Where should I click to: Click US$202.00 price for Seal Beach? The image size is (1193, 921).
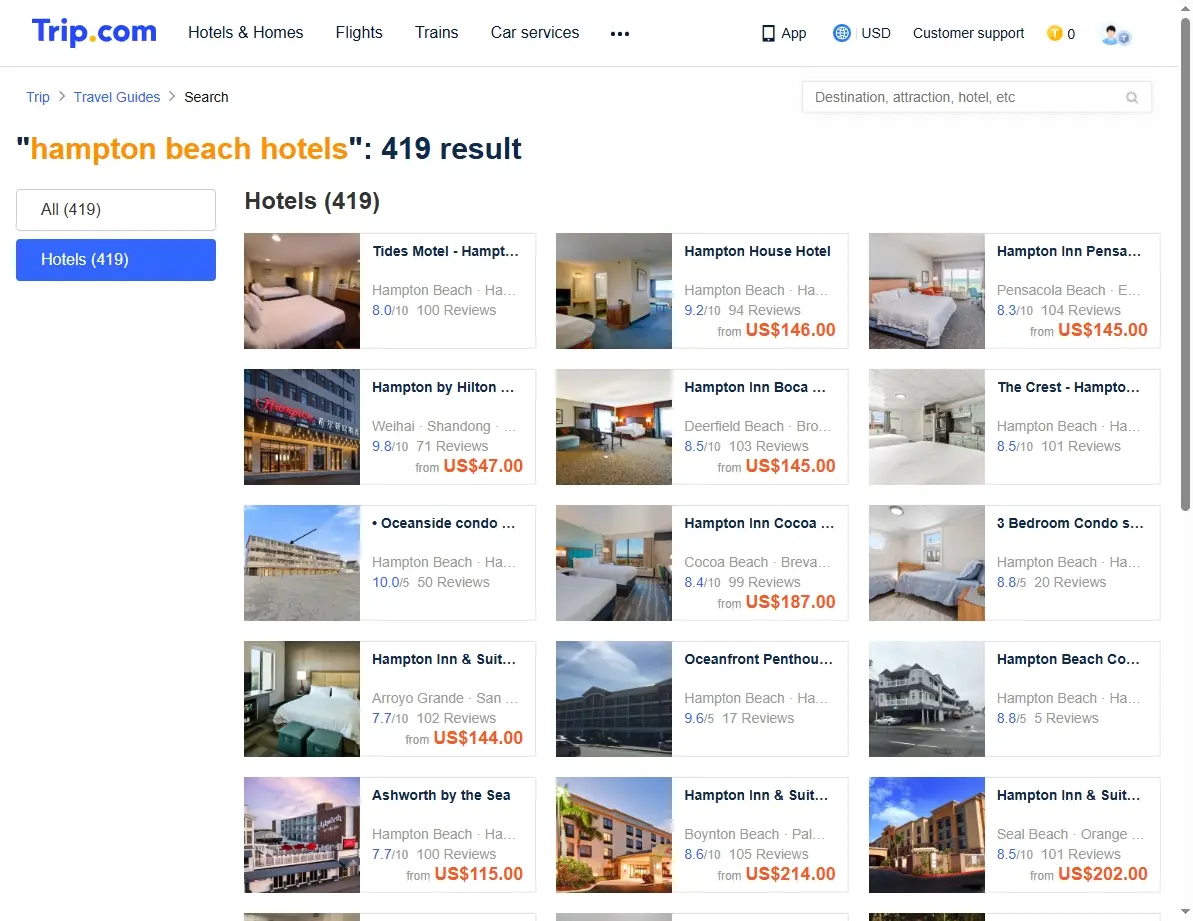pos(1102,875)
